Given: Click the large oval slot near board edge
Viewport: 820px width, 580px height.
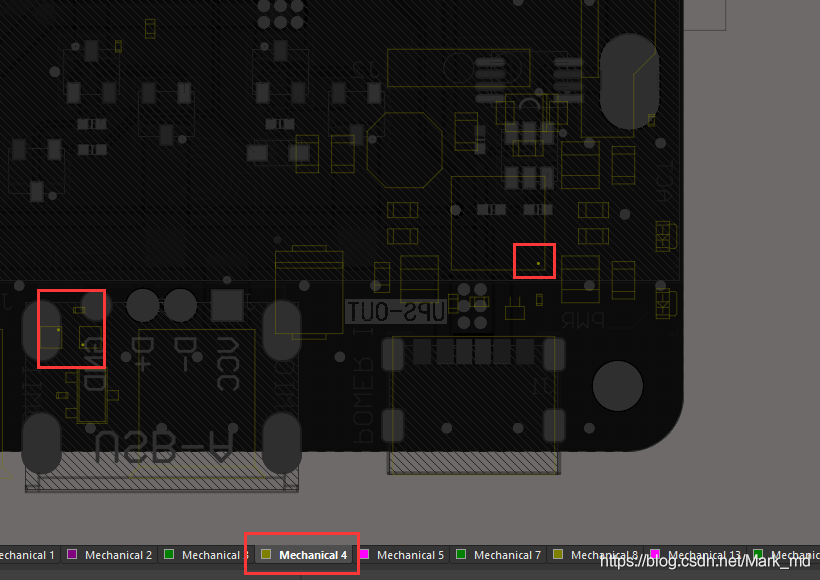Looking at the screenshot, I should [628, 82].
